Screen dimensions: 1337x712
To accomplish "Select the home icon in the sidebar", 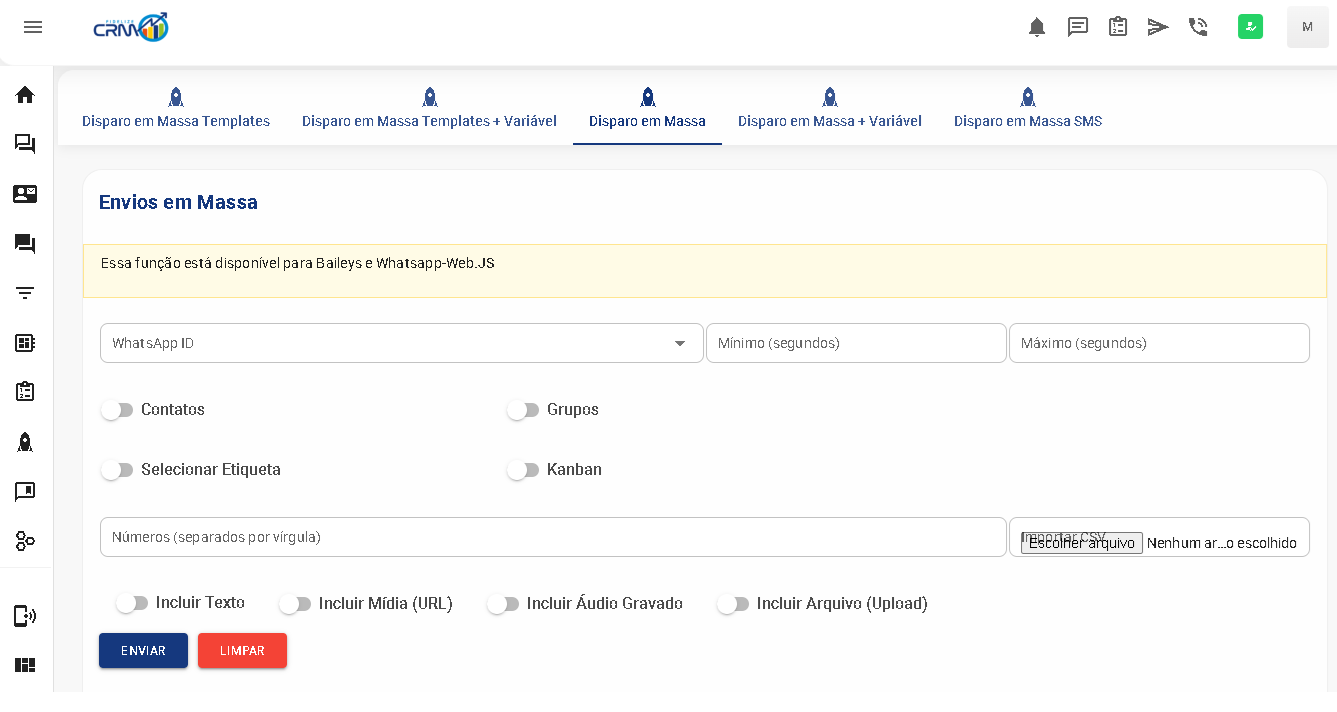I will click(25, 94).
